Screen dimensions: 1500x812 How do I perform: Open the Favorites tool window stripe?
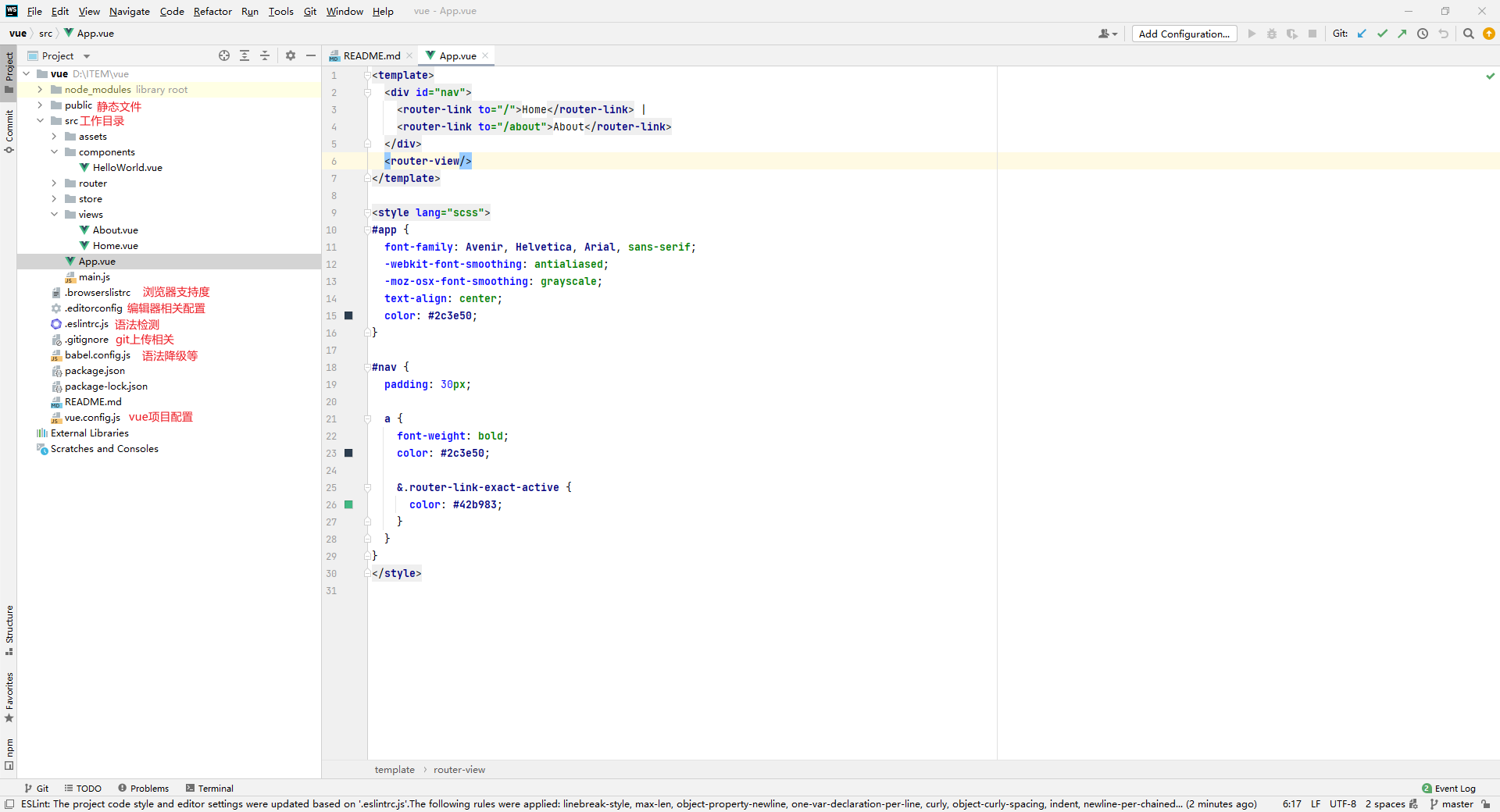pos(9,697)
